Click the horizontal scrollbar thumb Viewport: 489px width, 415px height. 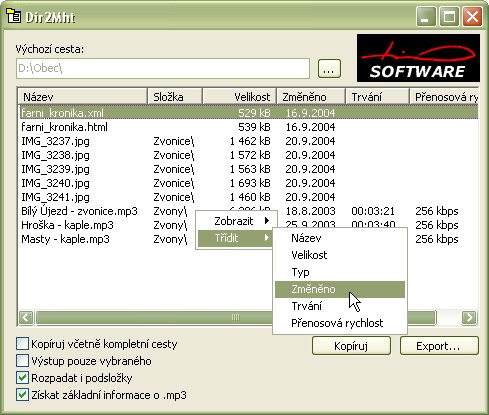click(236, 317)
